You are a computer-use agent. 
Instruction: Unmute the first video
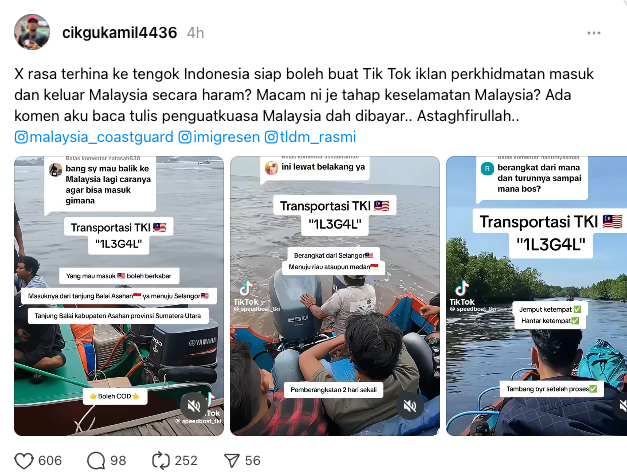click(194, 406)
